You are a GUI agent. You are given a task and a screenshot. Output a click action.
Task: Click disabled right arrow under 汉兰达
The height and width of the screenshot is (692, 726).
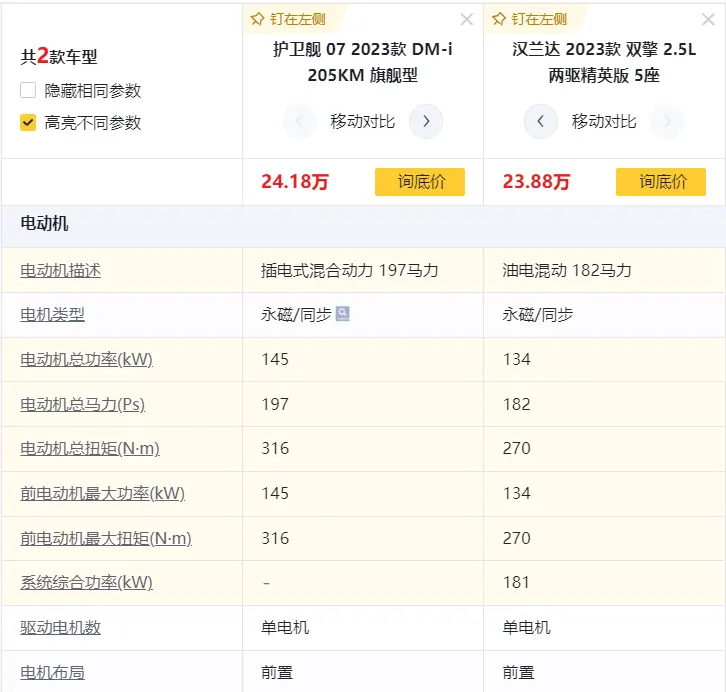click(x=667, y=121)
